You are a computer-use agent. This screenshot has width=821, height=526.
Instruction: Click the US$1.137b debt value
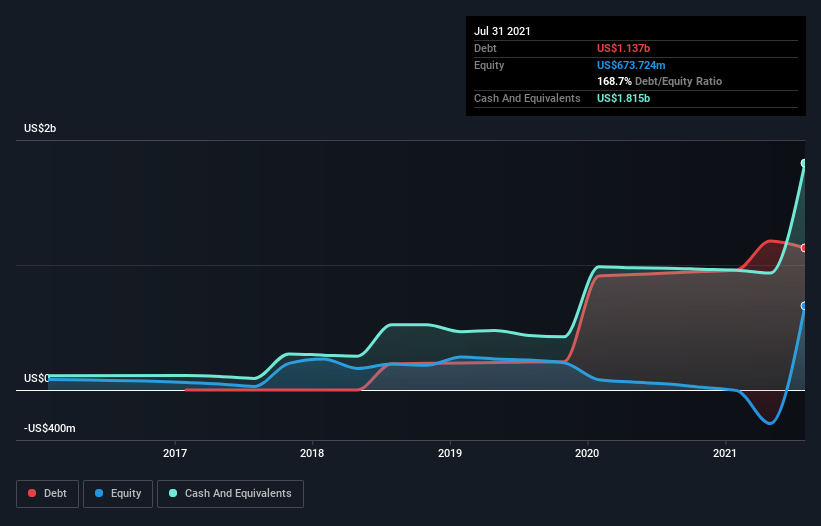tap(624, 48)
